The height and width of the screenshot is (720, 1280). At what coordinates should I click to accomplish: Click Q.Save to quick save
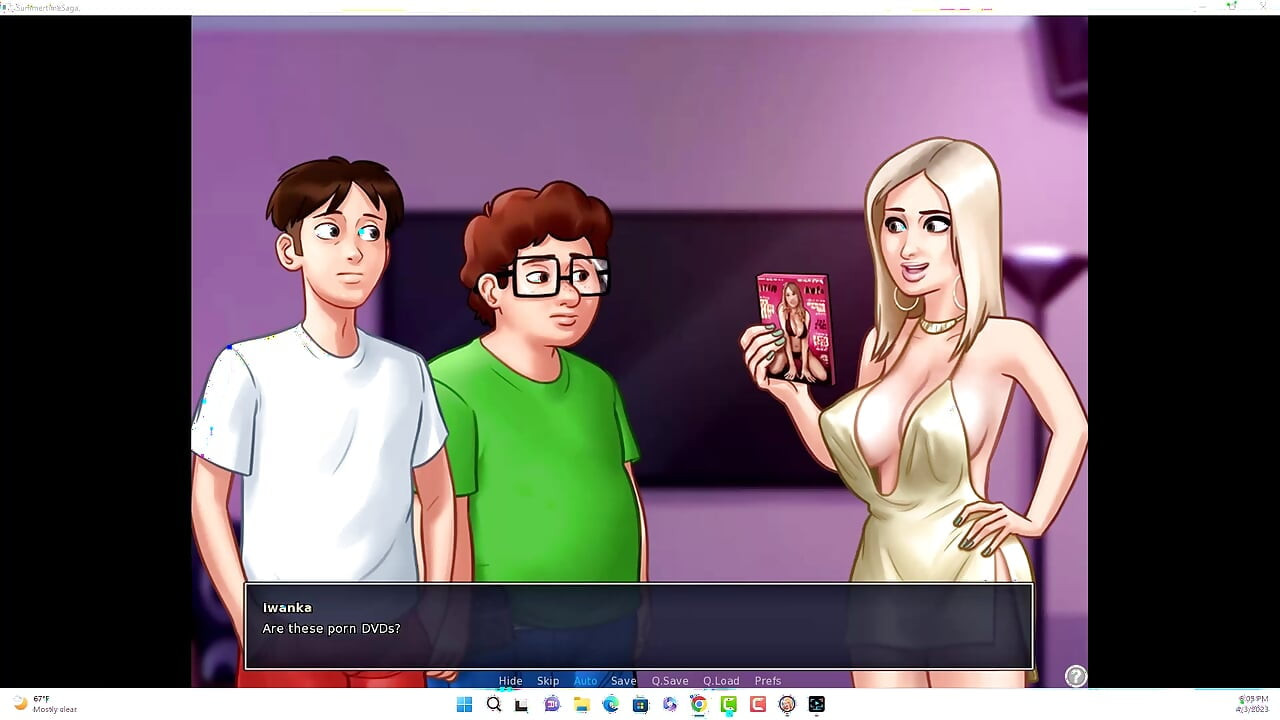(x=670, y=681)
